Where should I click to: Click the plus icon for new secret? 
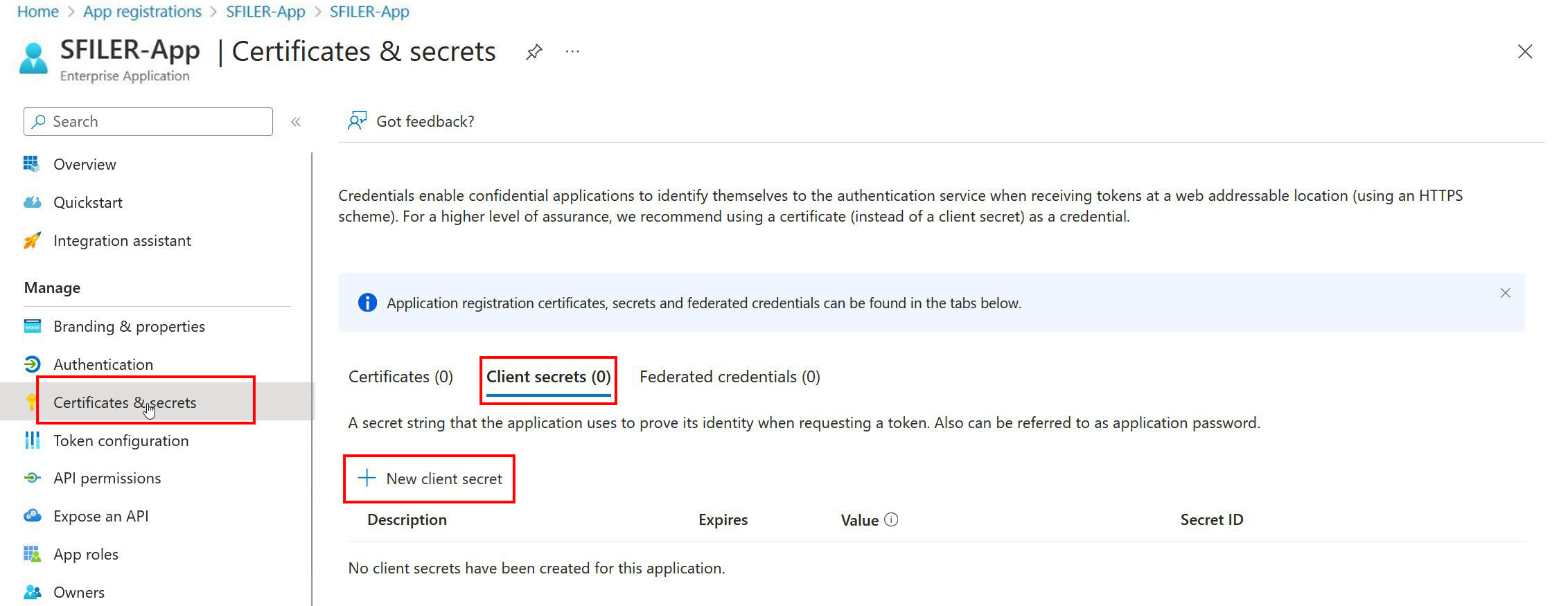coord(367,478)
